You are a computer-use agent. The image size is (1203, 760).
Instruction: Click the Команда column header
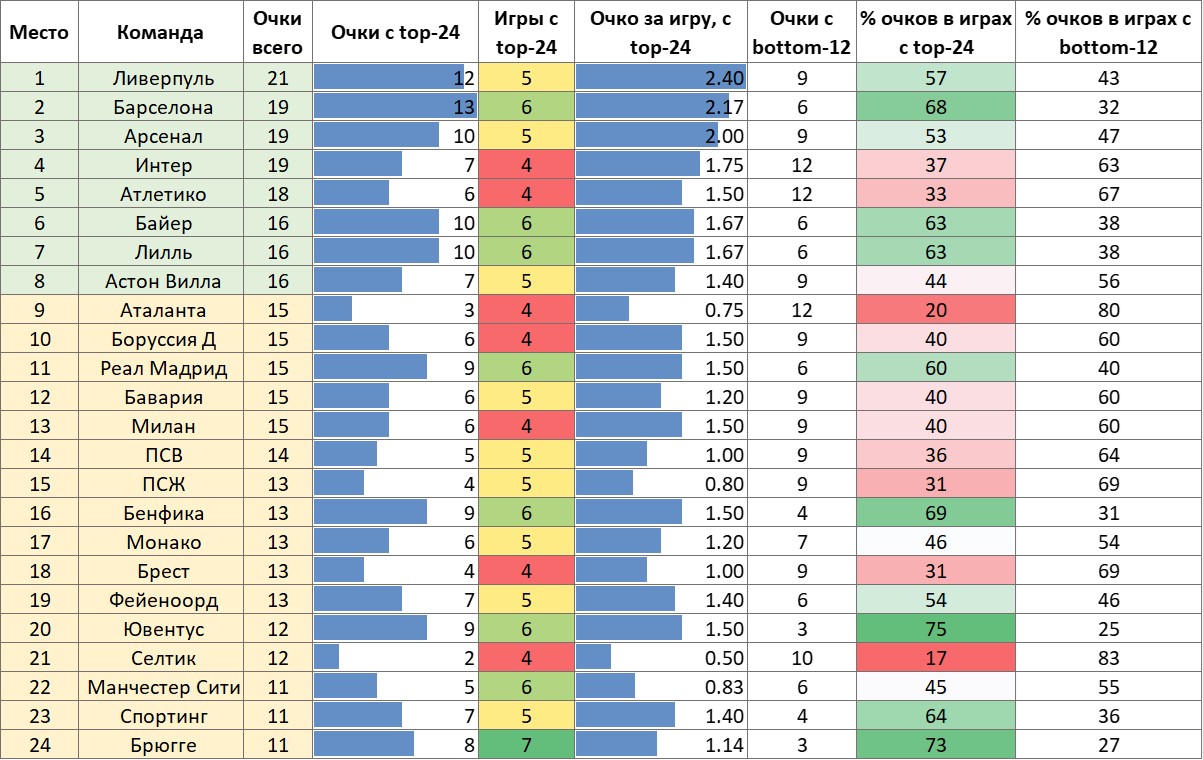click(160, 32)
